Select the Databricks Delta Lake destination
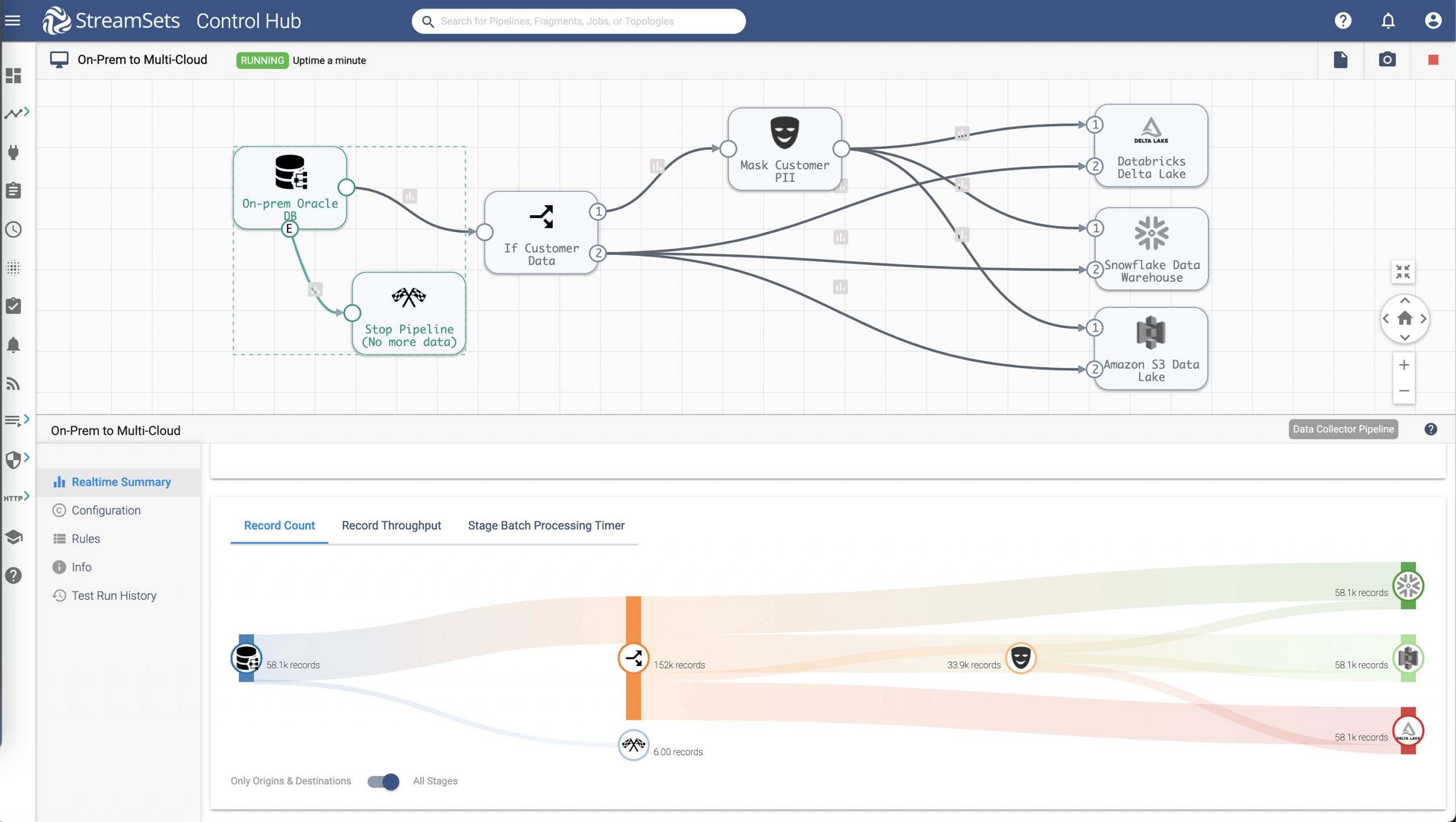1456x822 pixels. click(1151, 146)
